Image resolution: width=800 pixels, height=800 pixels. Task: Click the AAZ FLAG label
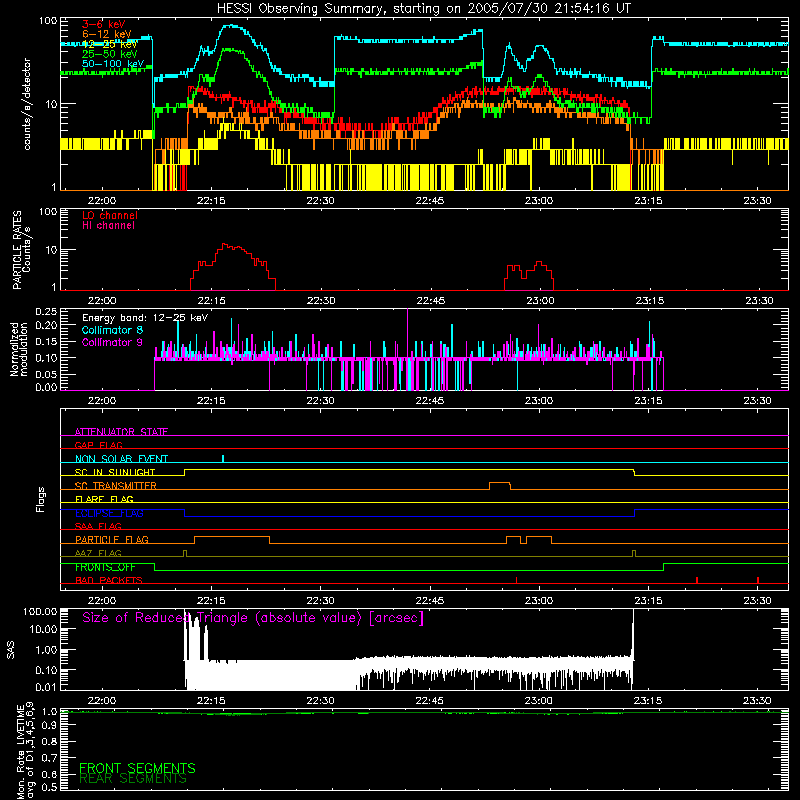coord(98,553)
